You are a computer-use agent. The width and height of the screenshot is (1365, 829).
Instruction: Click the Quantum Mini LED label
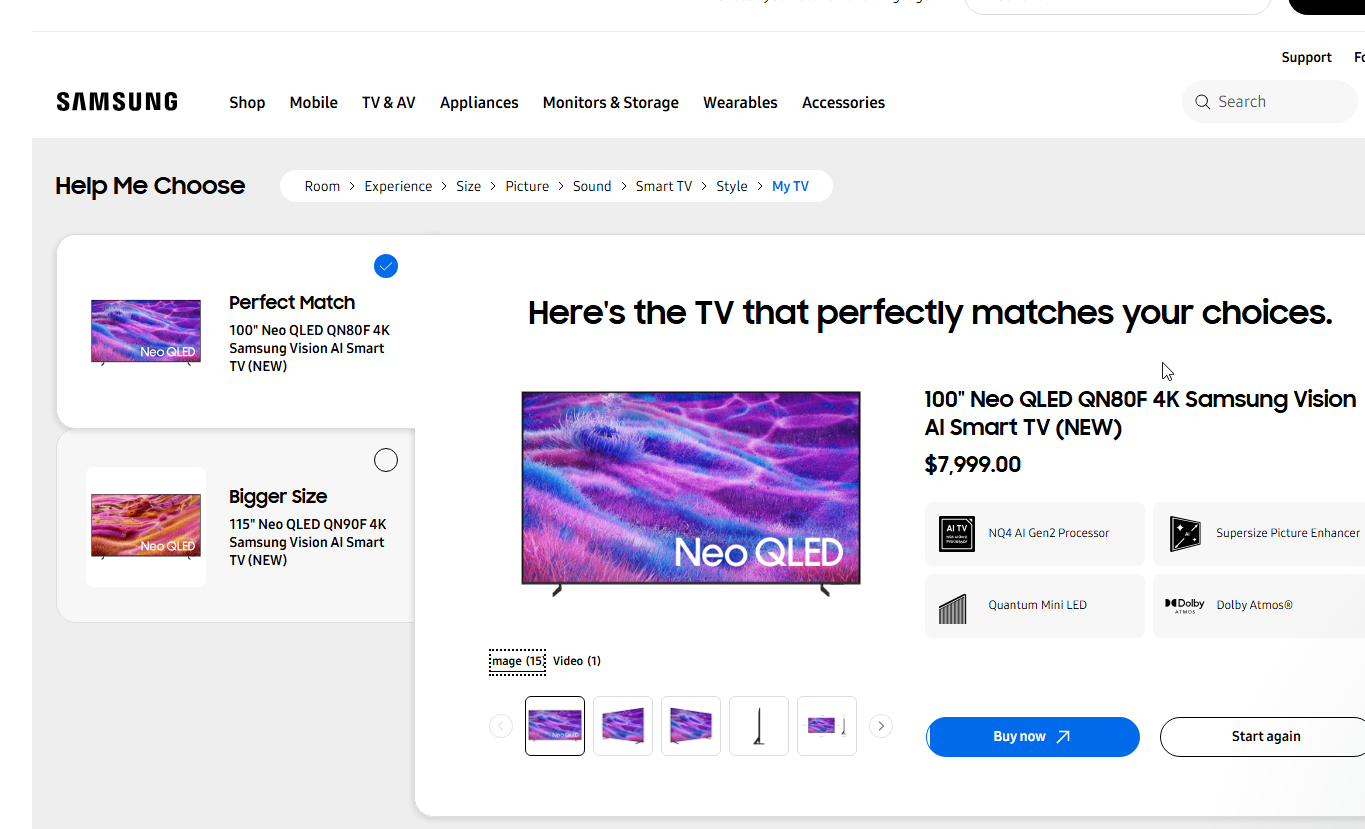pos(1037,605)
